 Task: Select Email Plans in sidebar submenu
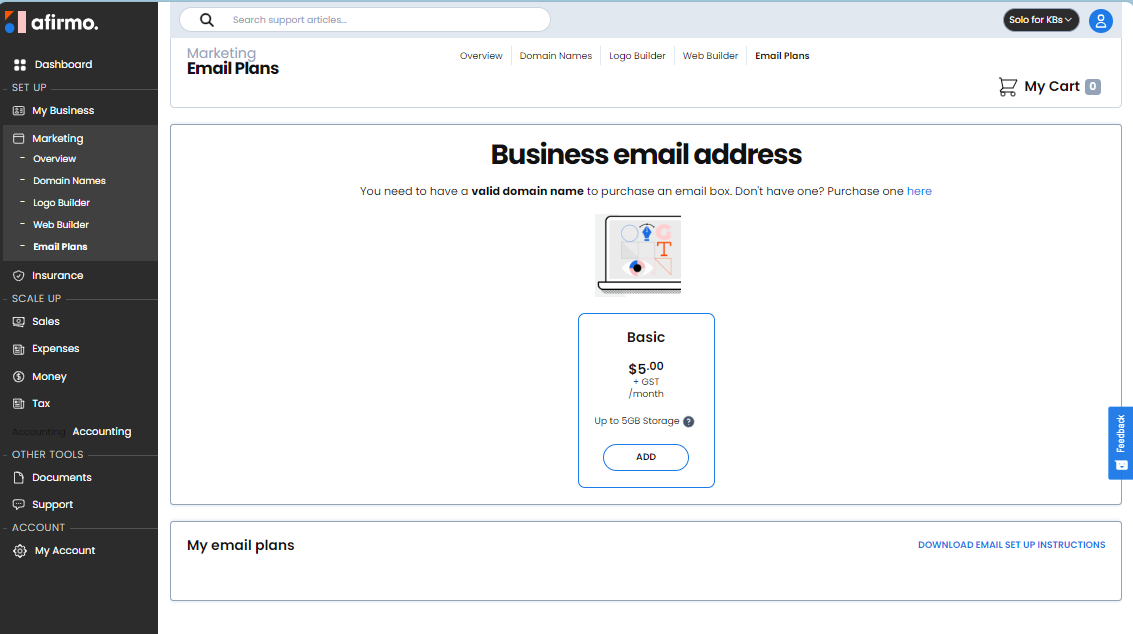click(60, 247)
